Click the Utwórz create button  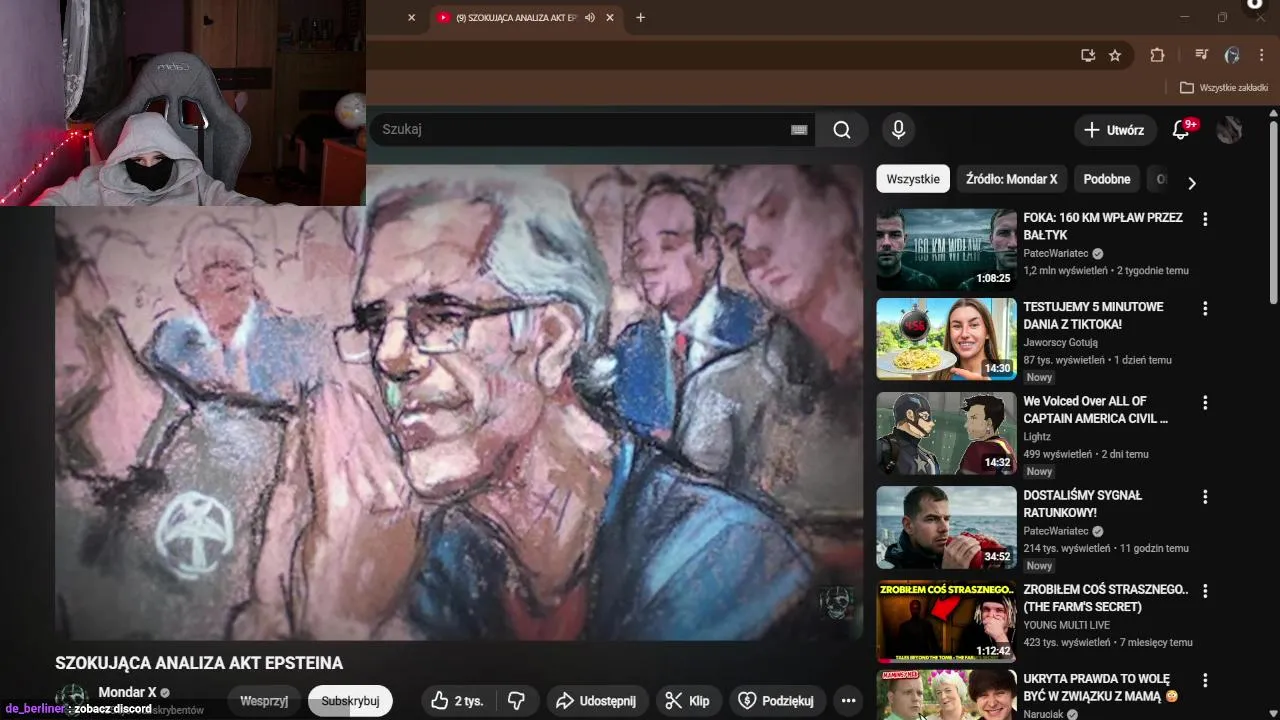[x=1115, y=130]
